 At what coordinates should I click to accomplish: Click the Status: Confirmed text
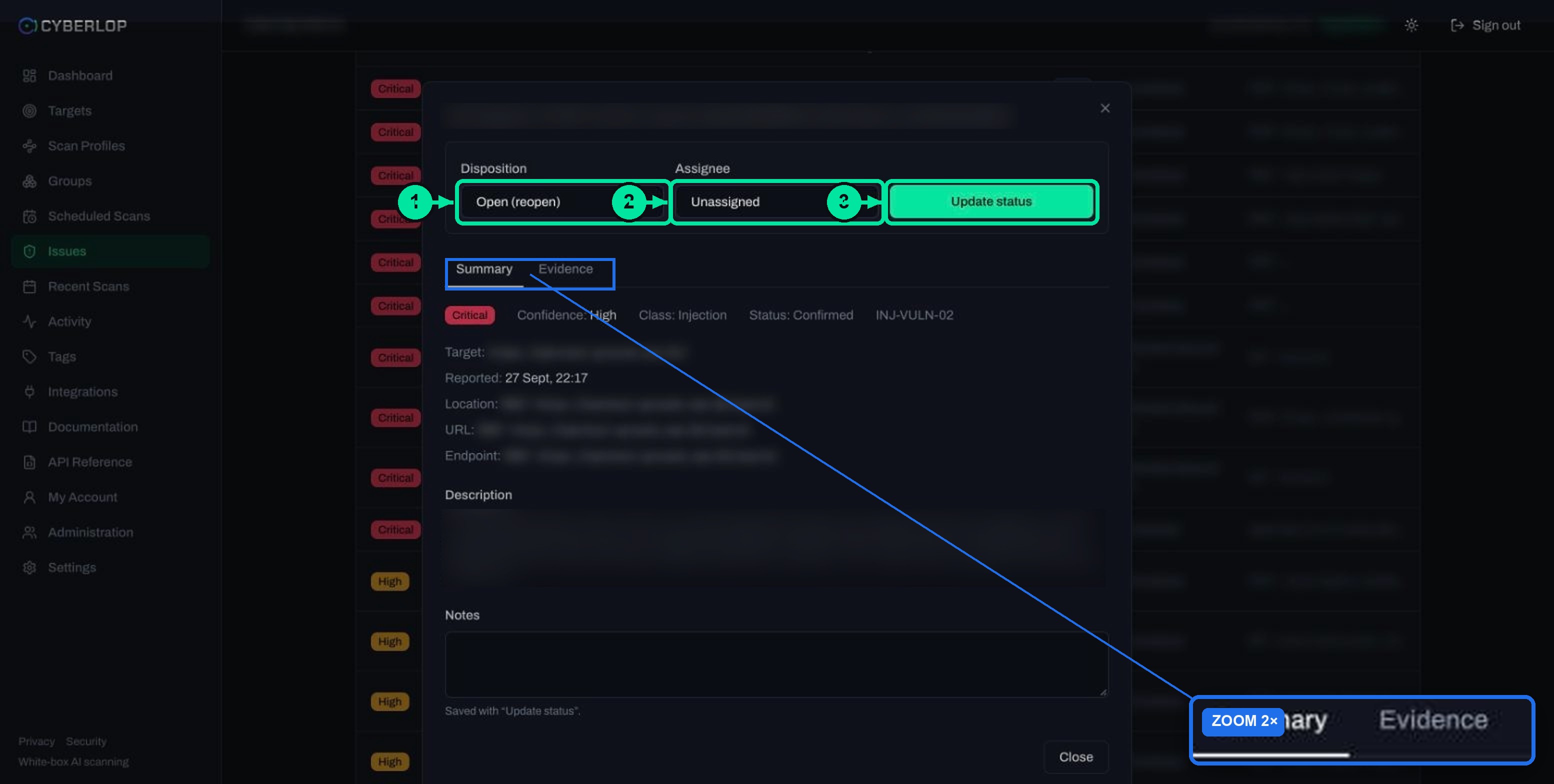800,315
